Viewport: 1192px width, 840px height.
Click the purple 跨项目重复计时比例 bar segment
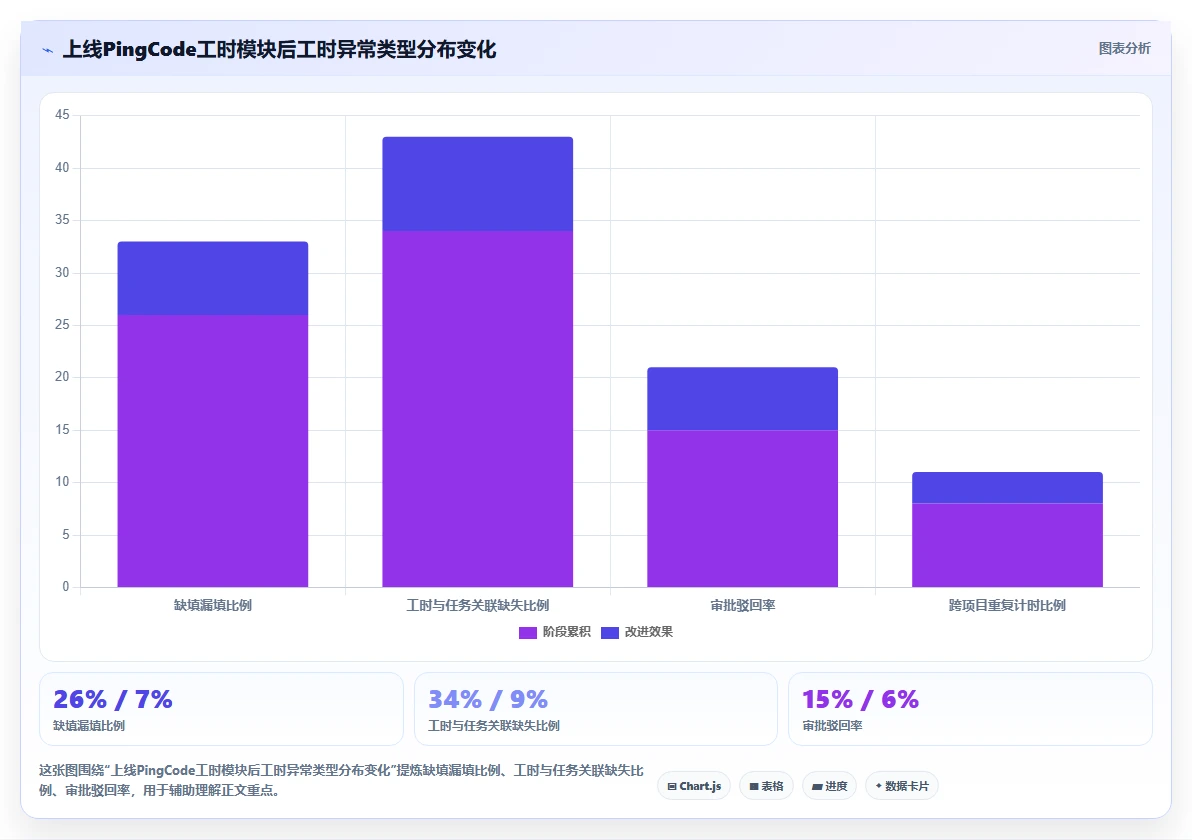[x=1007, y=545]
